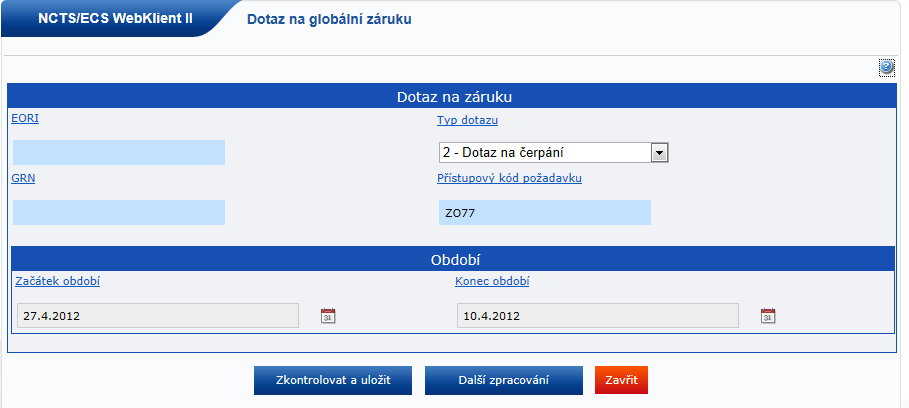Click the access code field containing ZO77

click(544, 212)
